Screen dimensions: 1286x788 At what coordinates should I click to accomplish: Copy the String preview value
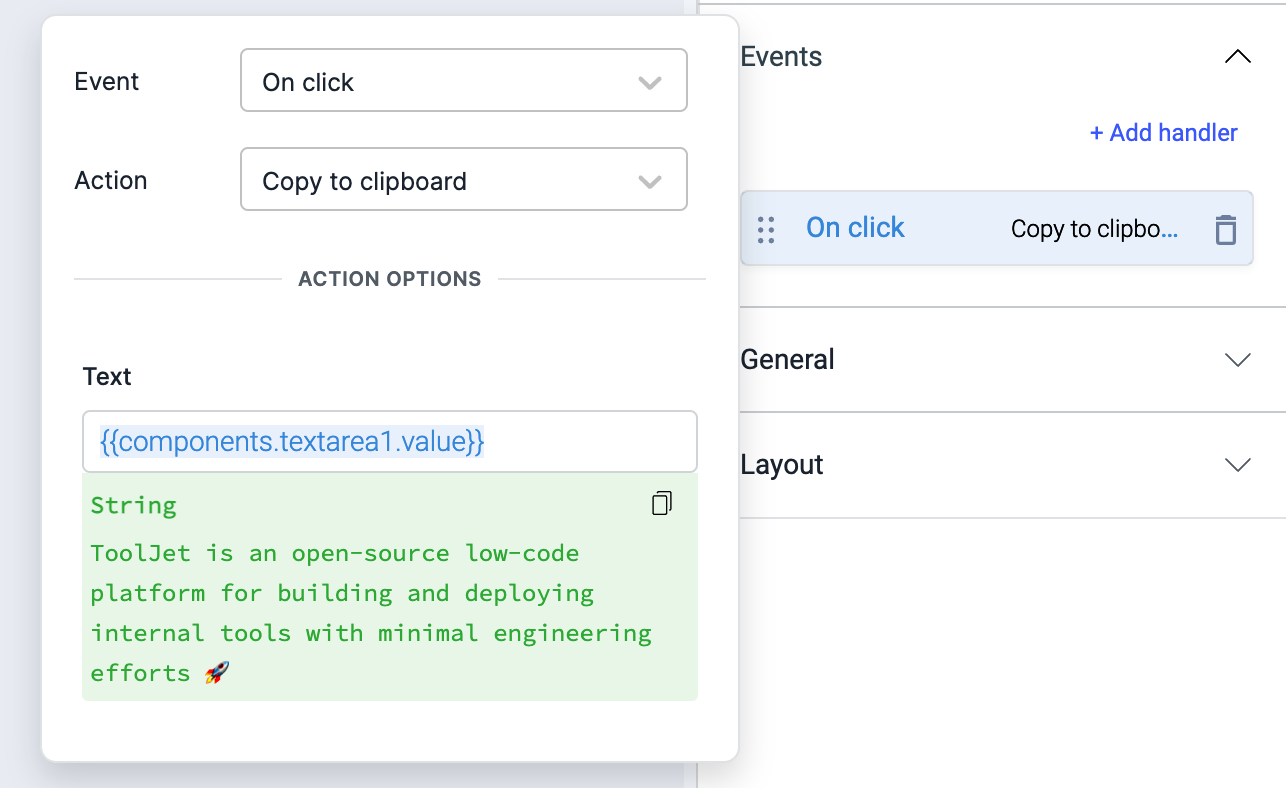point(661,504)
